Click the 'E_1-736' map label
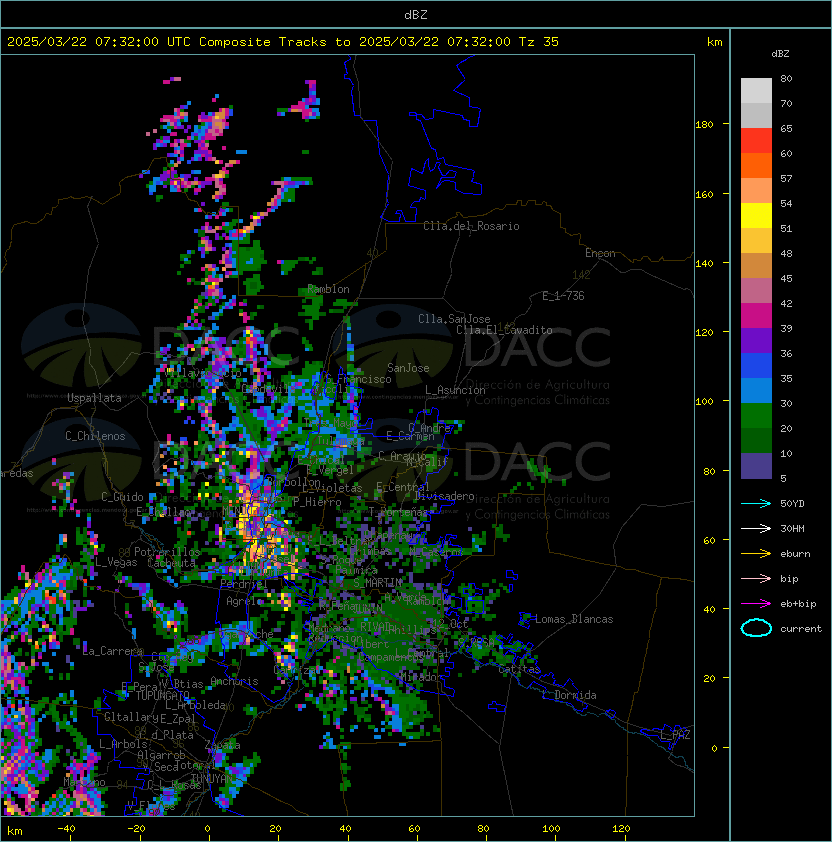 click(x=563, y=296)
